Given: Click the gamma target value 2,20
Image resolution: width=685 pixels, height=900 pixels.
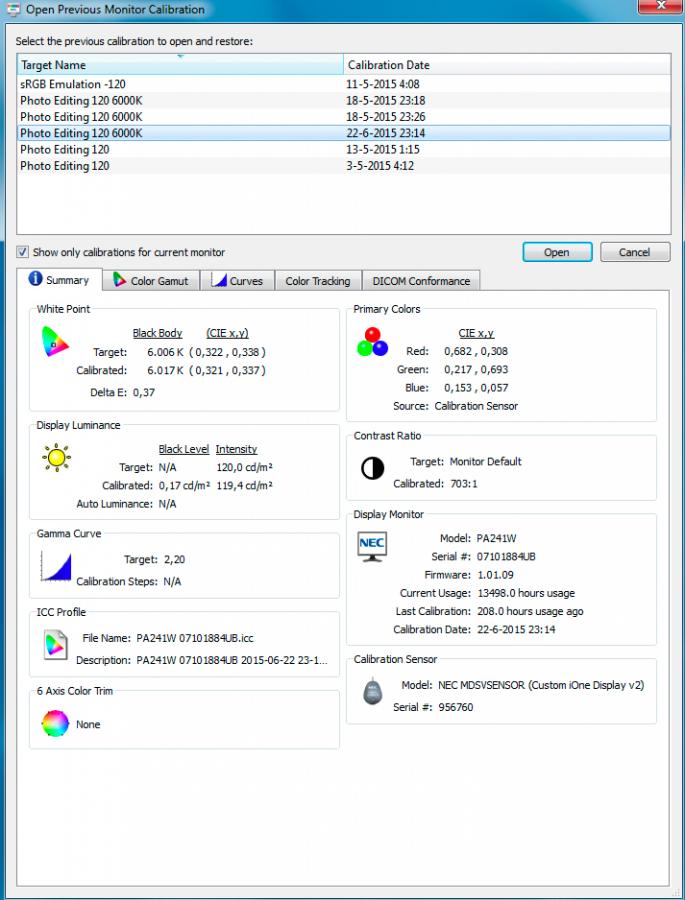Looking at the screenshot, I should pyautogui.click(x=175, y=559).
